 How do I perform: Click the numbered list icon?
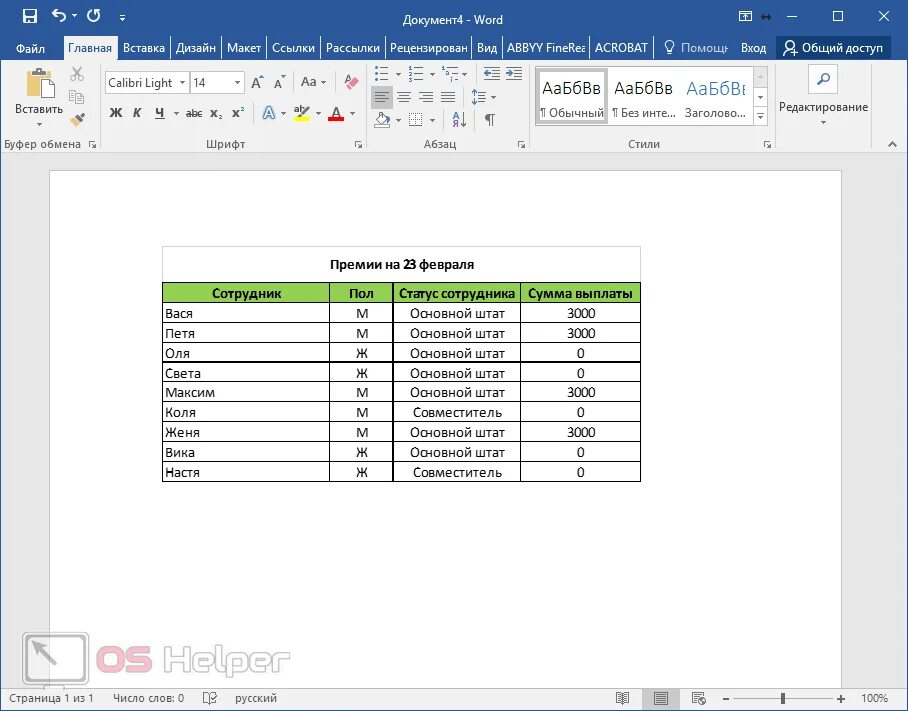416,74
